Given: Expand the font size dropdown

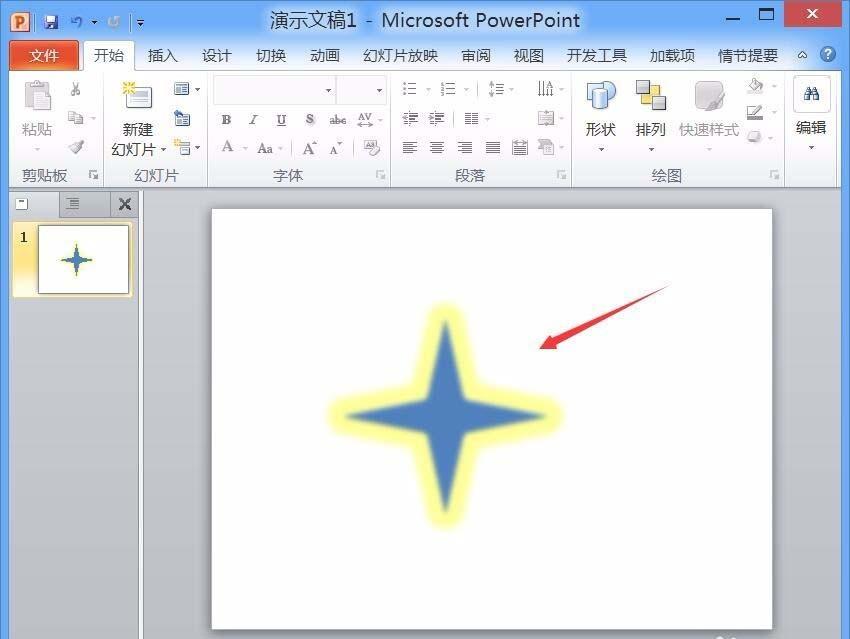Looking at the screenshot, I should [379, 90].
